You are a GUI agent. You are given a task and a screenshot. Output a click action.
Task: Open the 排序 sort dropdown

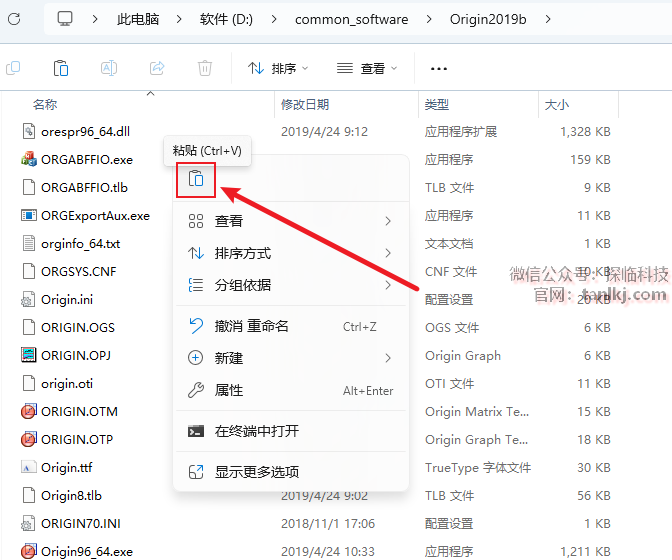[x=278, y=68]
